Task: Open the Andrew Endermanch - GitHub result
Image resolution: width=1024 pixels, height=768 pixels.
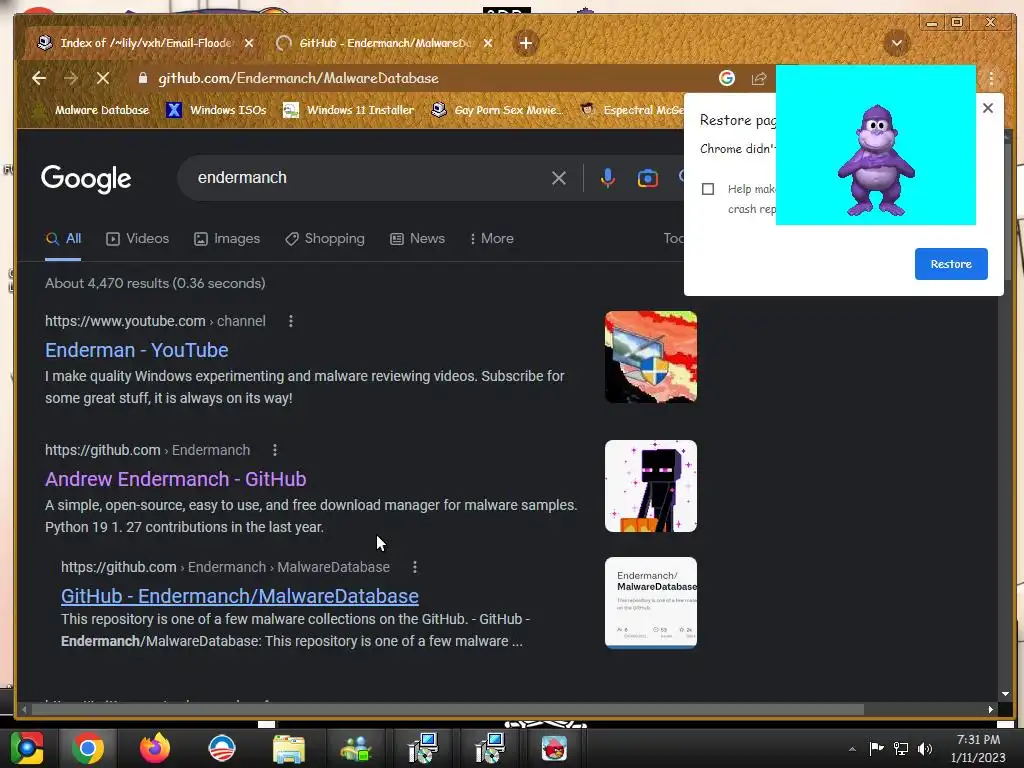Action: click(176, 479)
